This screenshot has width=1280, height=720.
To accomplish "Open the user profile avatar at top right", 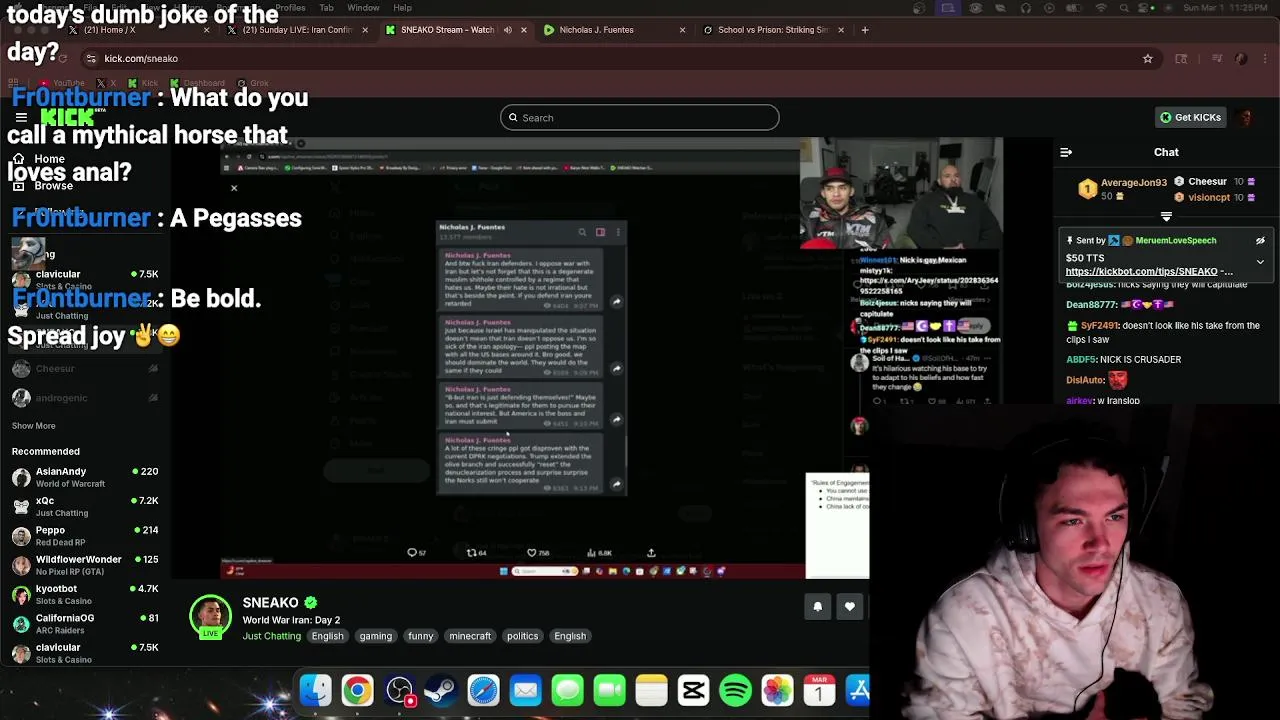I will click(1245, 117).
